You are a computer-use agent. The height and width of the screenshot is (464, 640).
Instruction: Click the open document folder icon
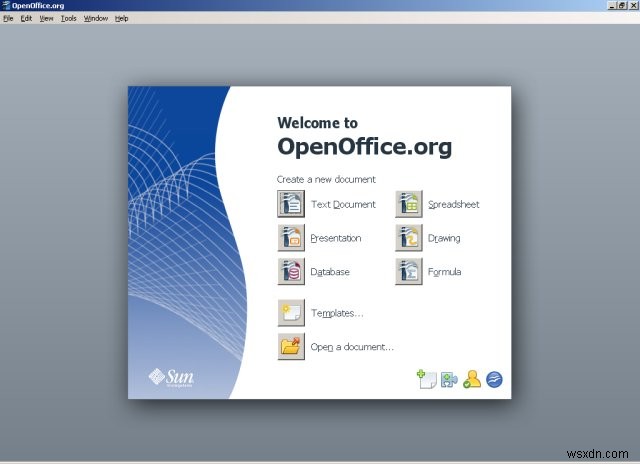tap(291, 346)
